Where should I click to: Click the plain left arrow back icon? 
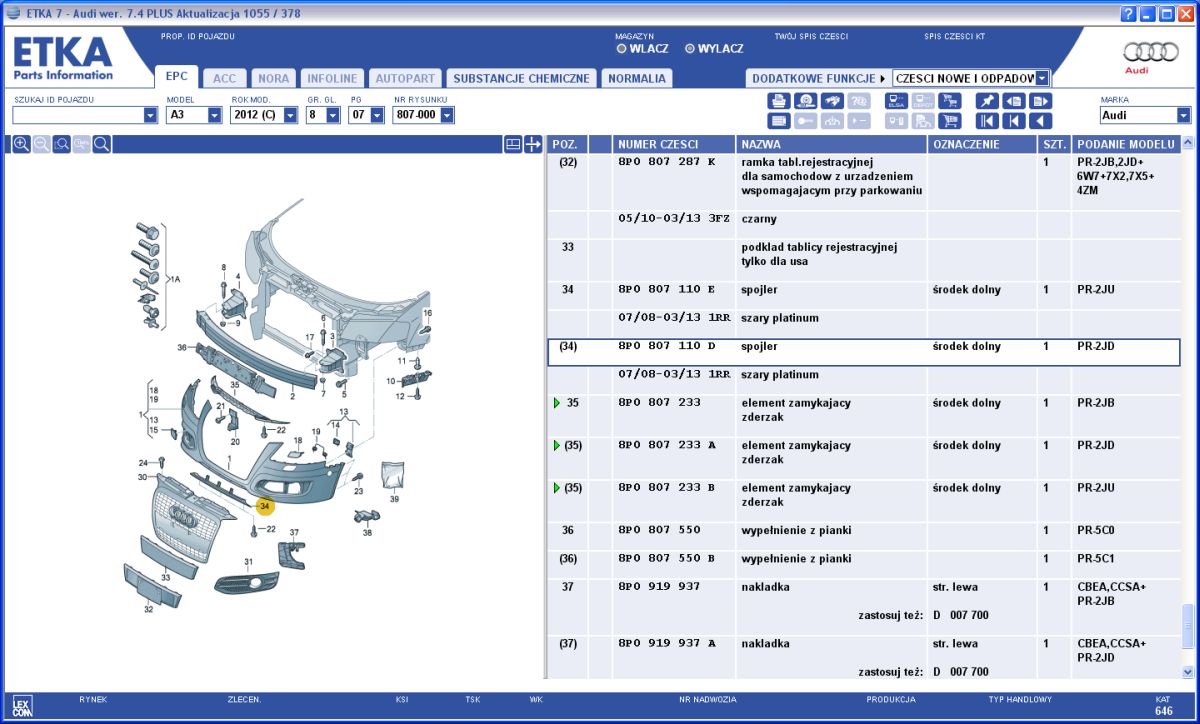coord(1040,121)
